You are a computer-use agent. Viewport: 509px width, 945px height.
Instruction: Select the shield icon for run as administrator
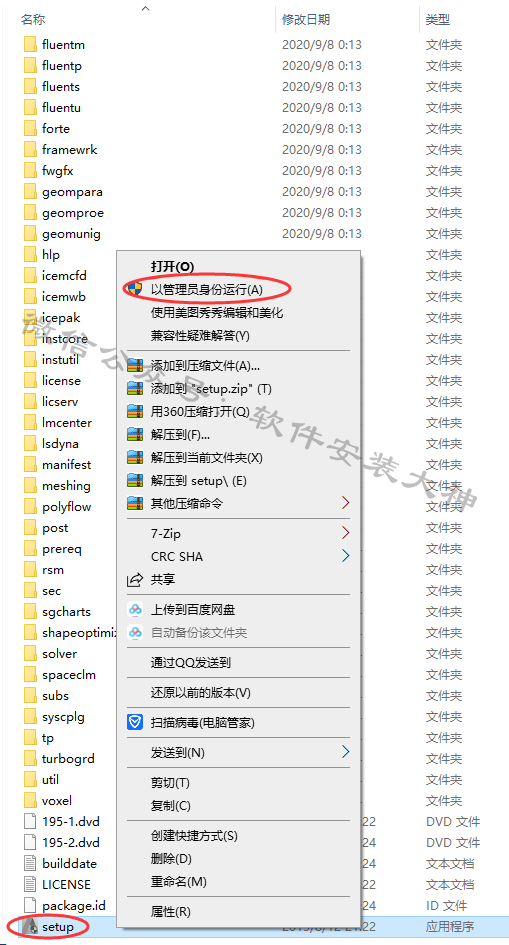point(135,288)
